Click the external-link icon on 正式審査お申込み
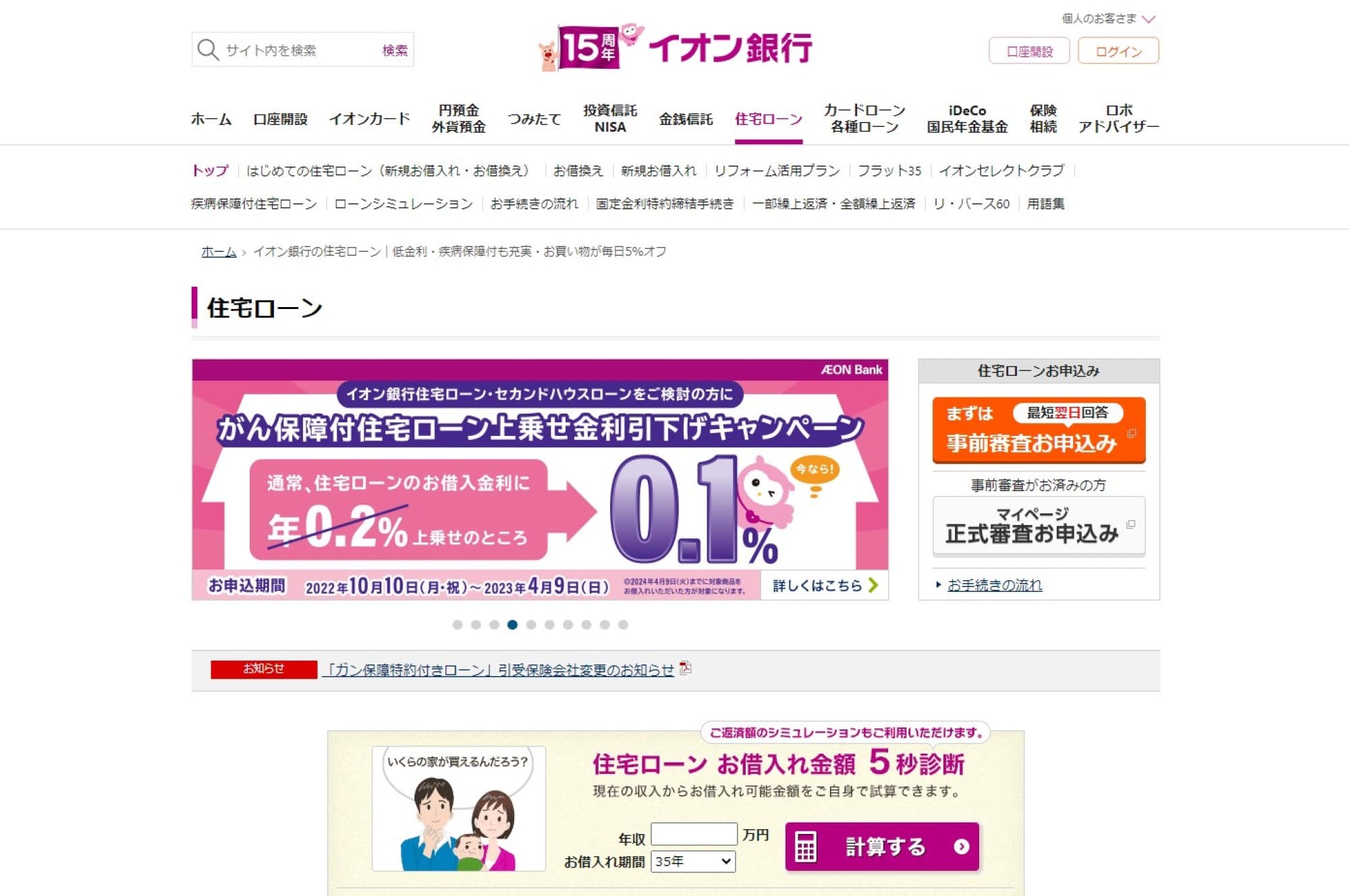The width and height of the screenshot is (1349, 896). [1131, 524]
